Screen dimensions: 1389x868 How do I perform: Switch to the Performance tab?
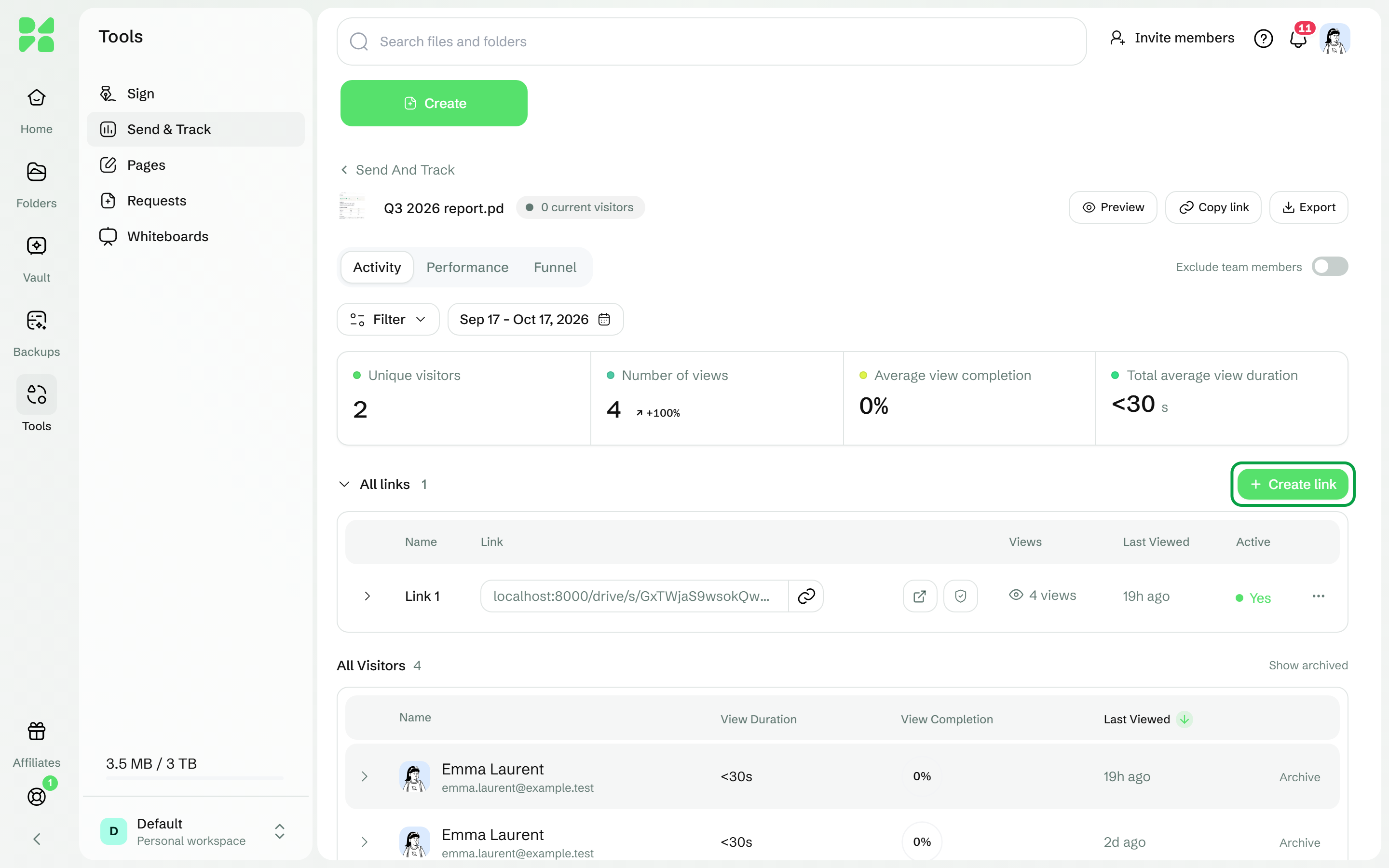[467, 267]
